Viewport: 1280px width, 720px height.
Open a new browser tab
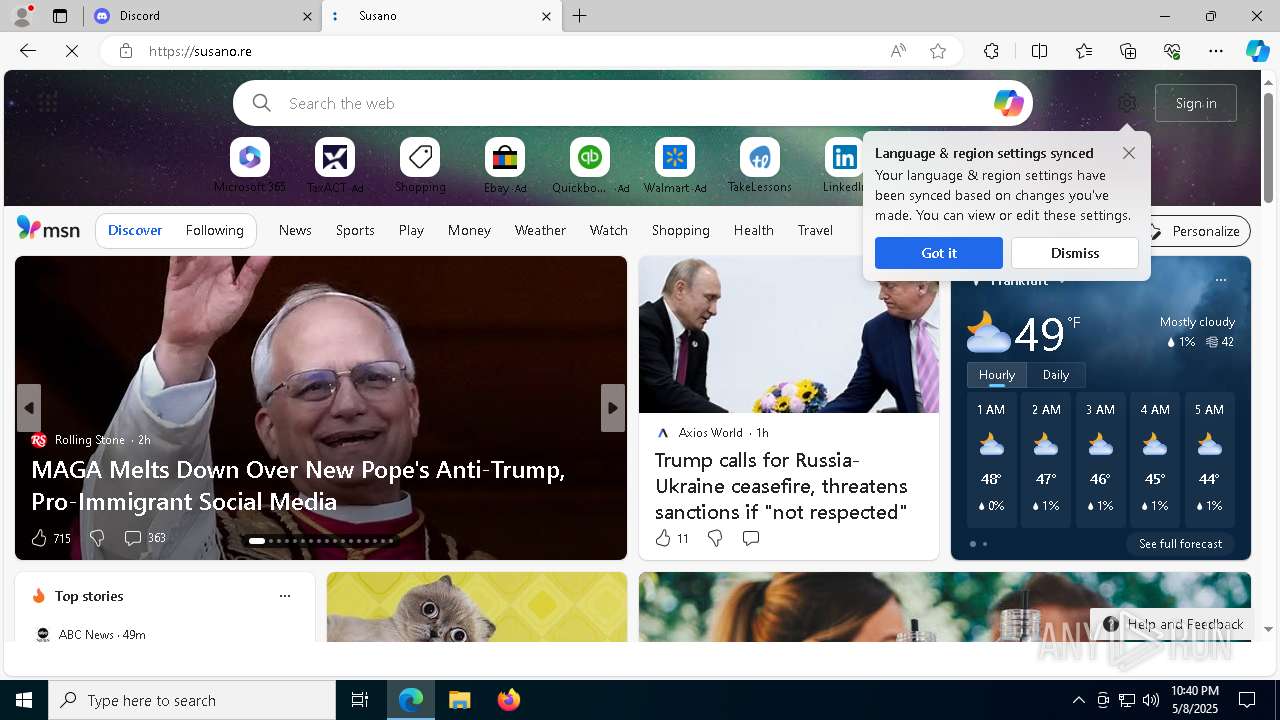coord(580,16)
